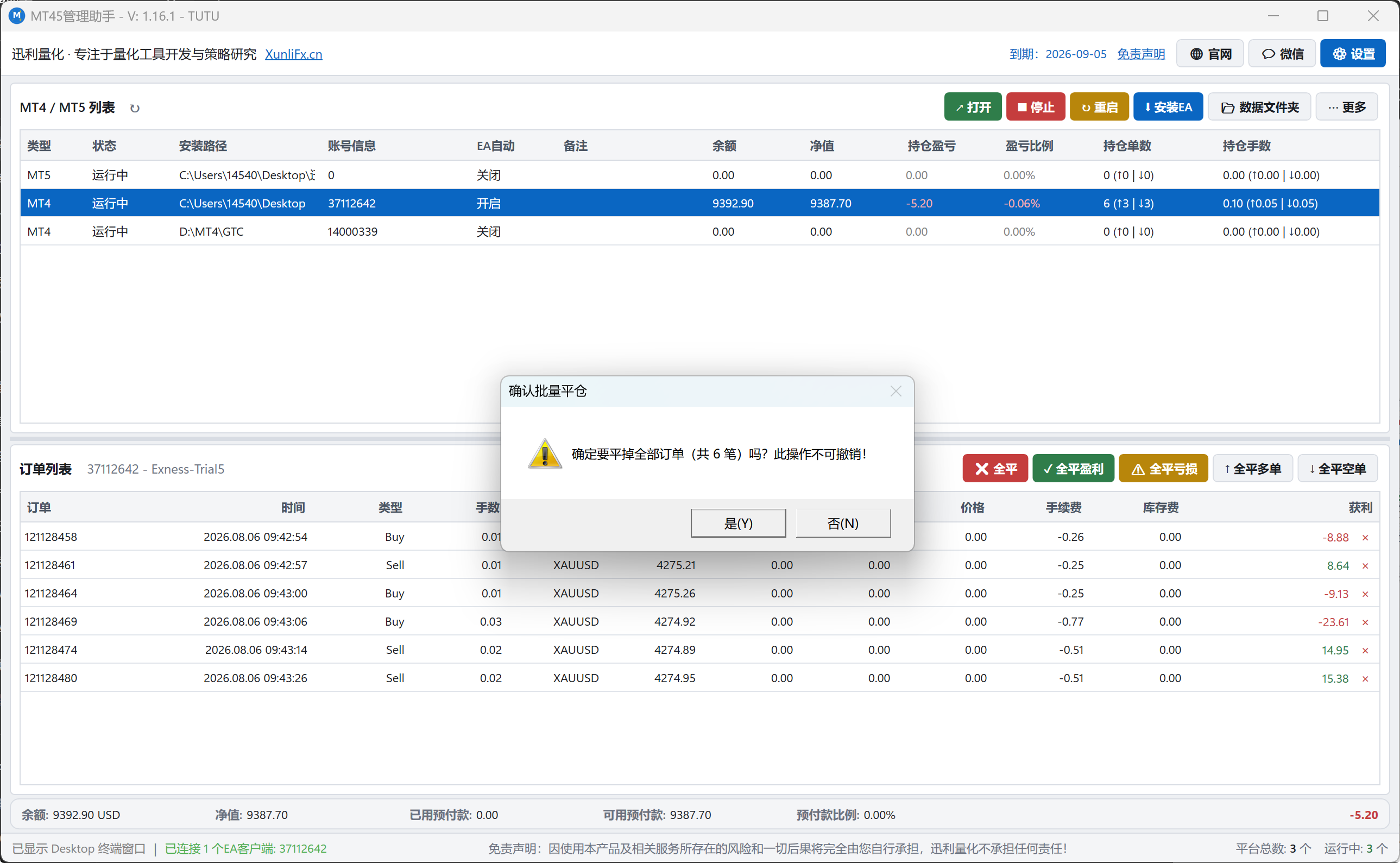Image resolution: width=1400 pixels, height=863 pixels.
Task: Click the 持仓盈亏 column header
Action: pos(931,146)
